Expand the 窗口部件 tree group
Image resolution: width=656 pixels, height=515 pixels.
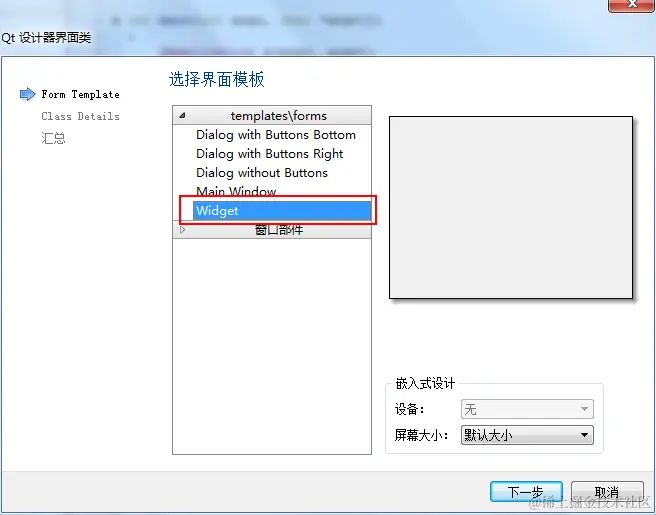click(x=182, y=230)
